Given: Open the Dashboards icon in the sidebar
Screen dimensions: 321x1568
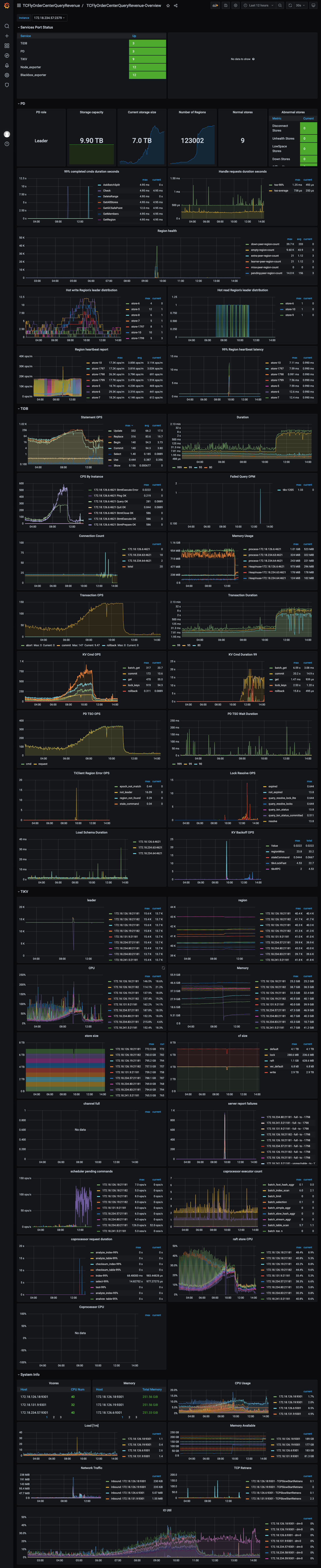Looking at the screenshot, I should pyautogui.click(x=7, y=46).
